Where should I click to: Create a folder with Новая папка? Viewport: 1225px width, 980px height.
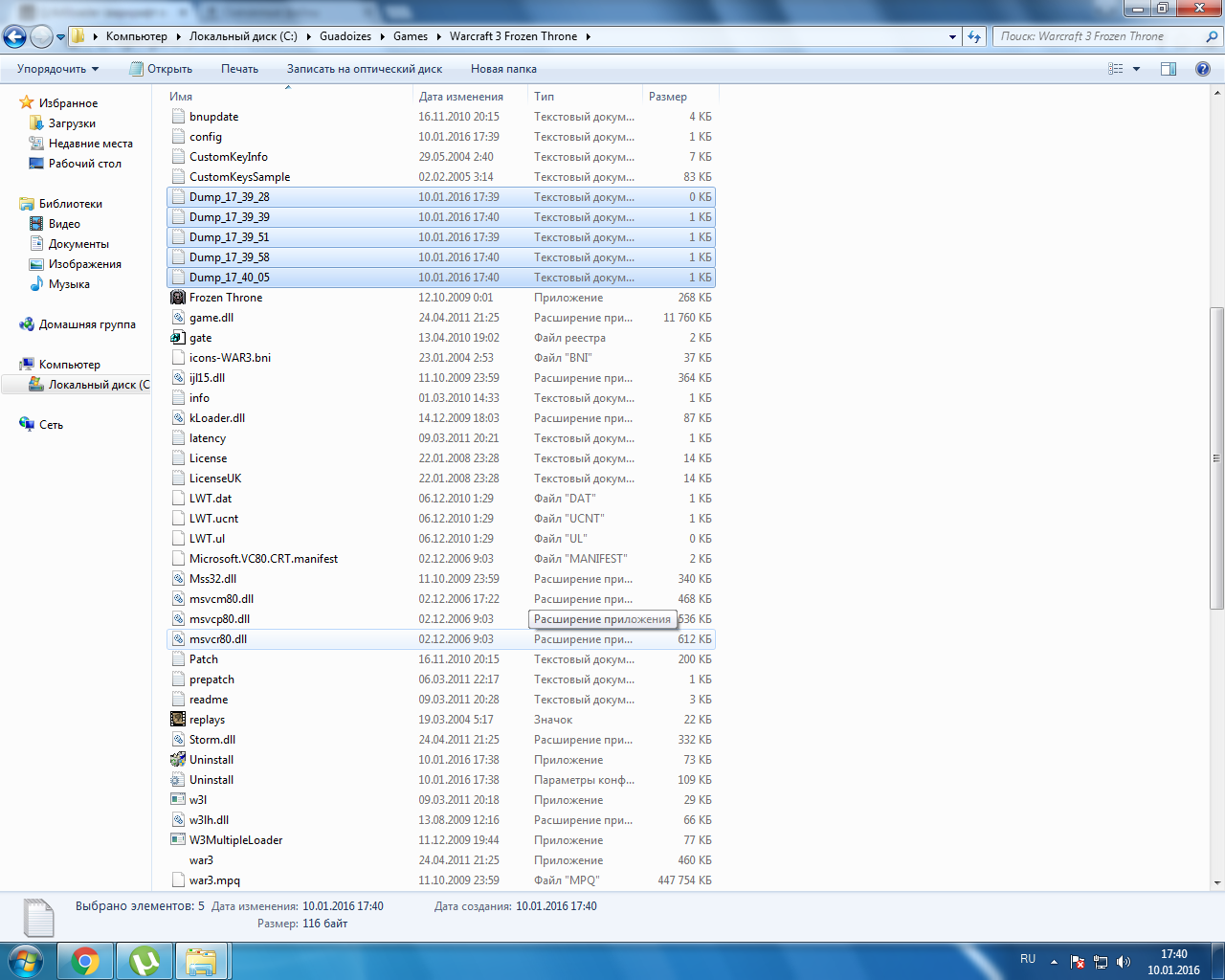[503, 69]
